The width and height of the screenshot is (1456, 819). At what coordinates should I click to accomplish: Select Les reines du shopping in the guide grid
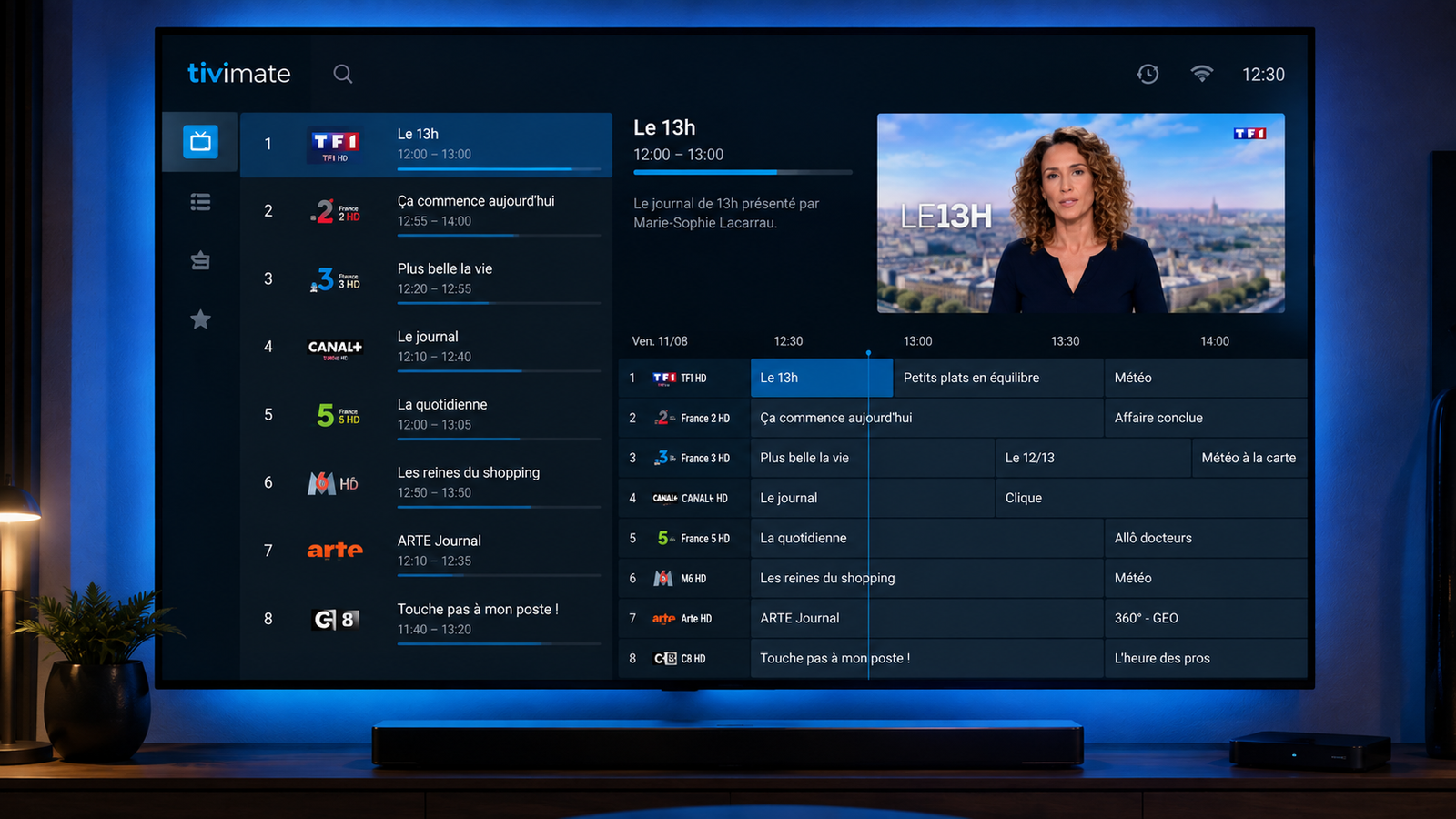coord(927,578)
